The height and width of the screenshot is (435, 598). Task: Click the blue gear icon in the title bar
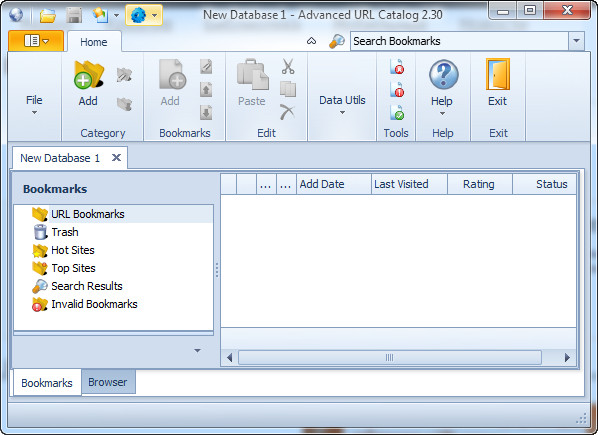pyautogui.click(x=138, y=15)
